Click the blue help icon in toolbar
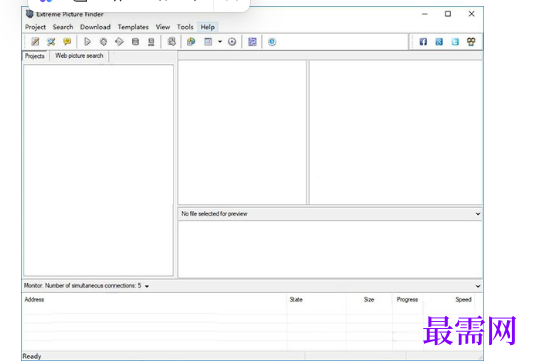This screenshot has width=535, height=362. point(272,42)
